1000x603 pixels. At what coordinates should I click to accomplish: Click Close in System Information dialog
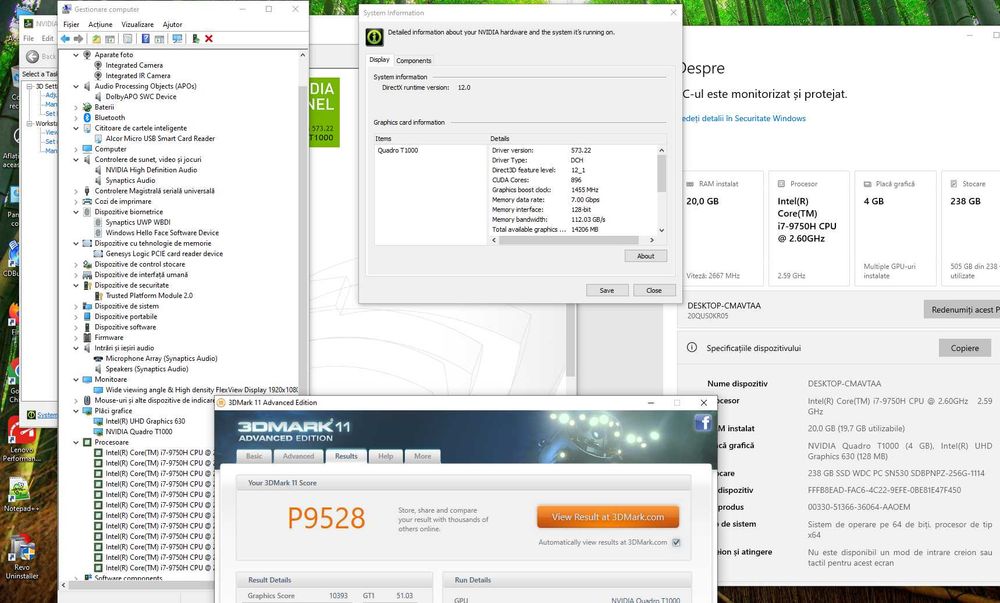pos(654,290)
